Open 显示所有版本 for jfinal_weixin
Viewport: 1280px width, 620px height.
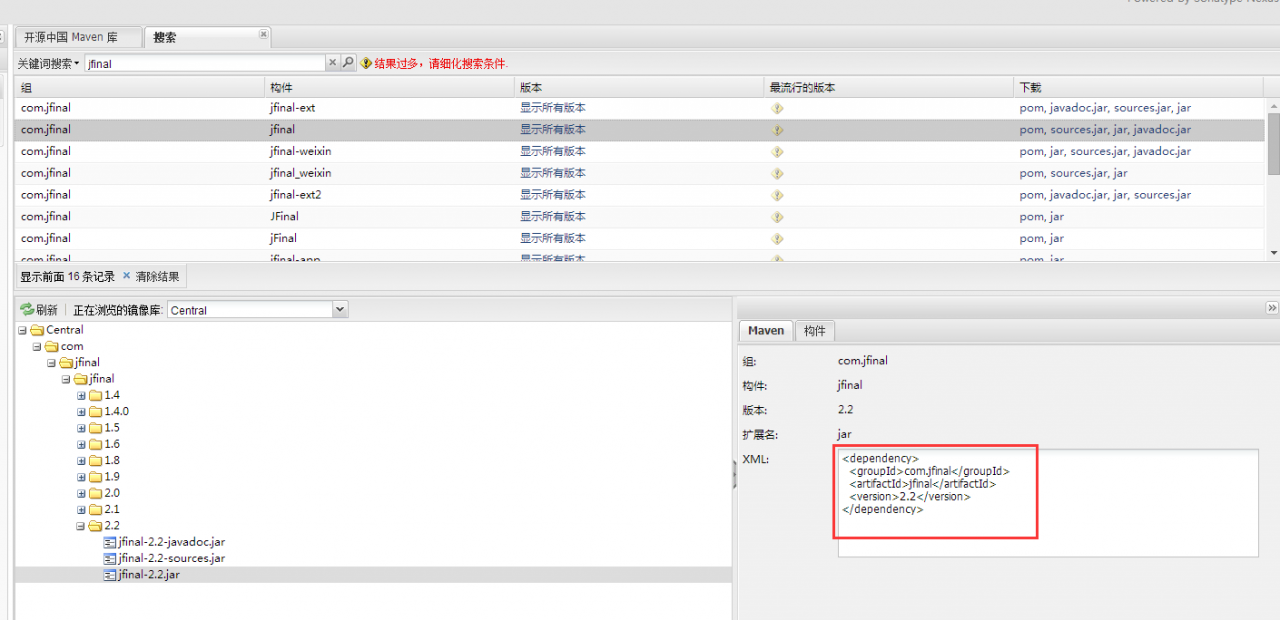click(553, 173)
